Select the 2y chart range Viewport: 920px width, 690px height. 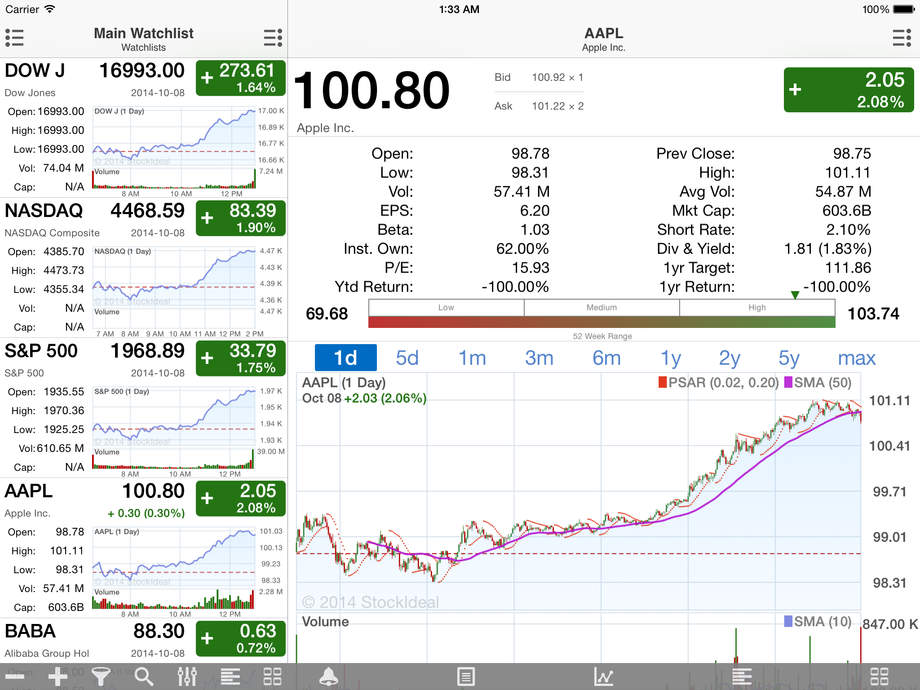click(x=729, y=357)
